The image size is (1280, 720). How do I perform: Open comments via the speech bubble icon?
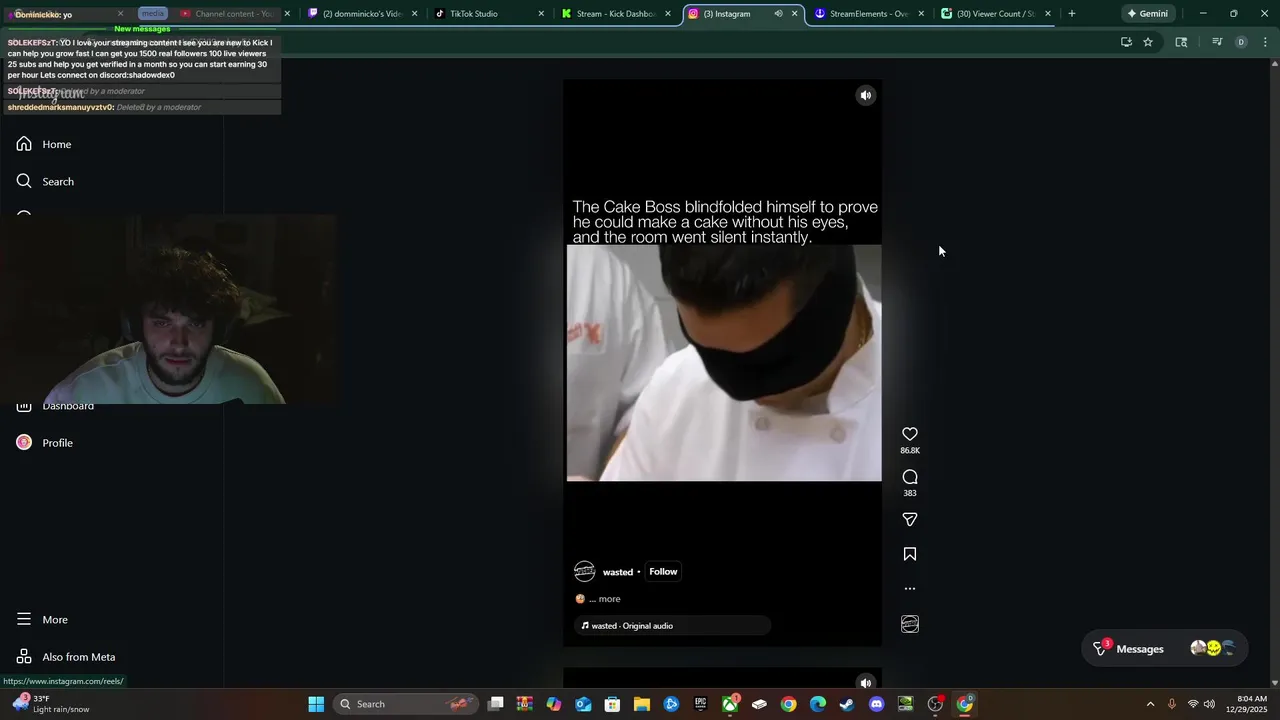point(910,477)
